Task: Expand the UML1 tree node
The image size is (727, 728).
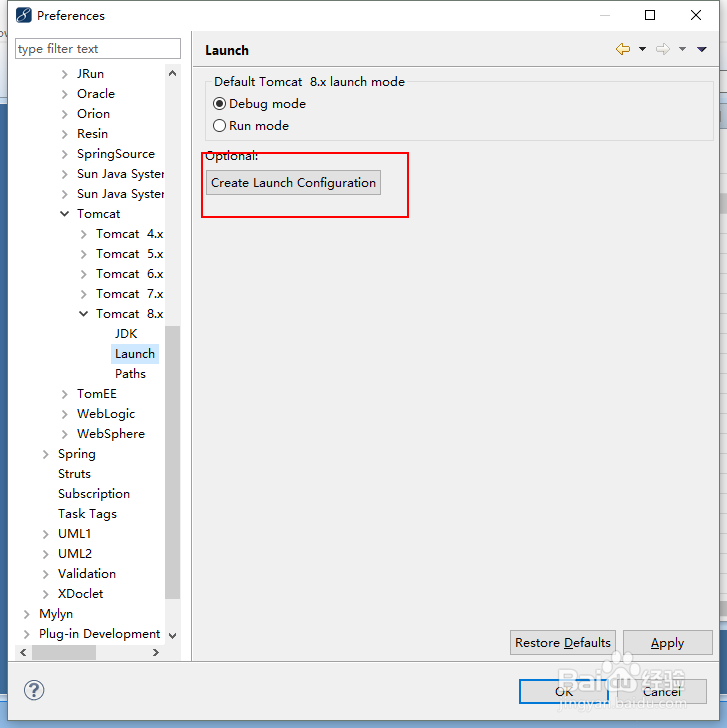Action: tap(45, 534)
